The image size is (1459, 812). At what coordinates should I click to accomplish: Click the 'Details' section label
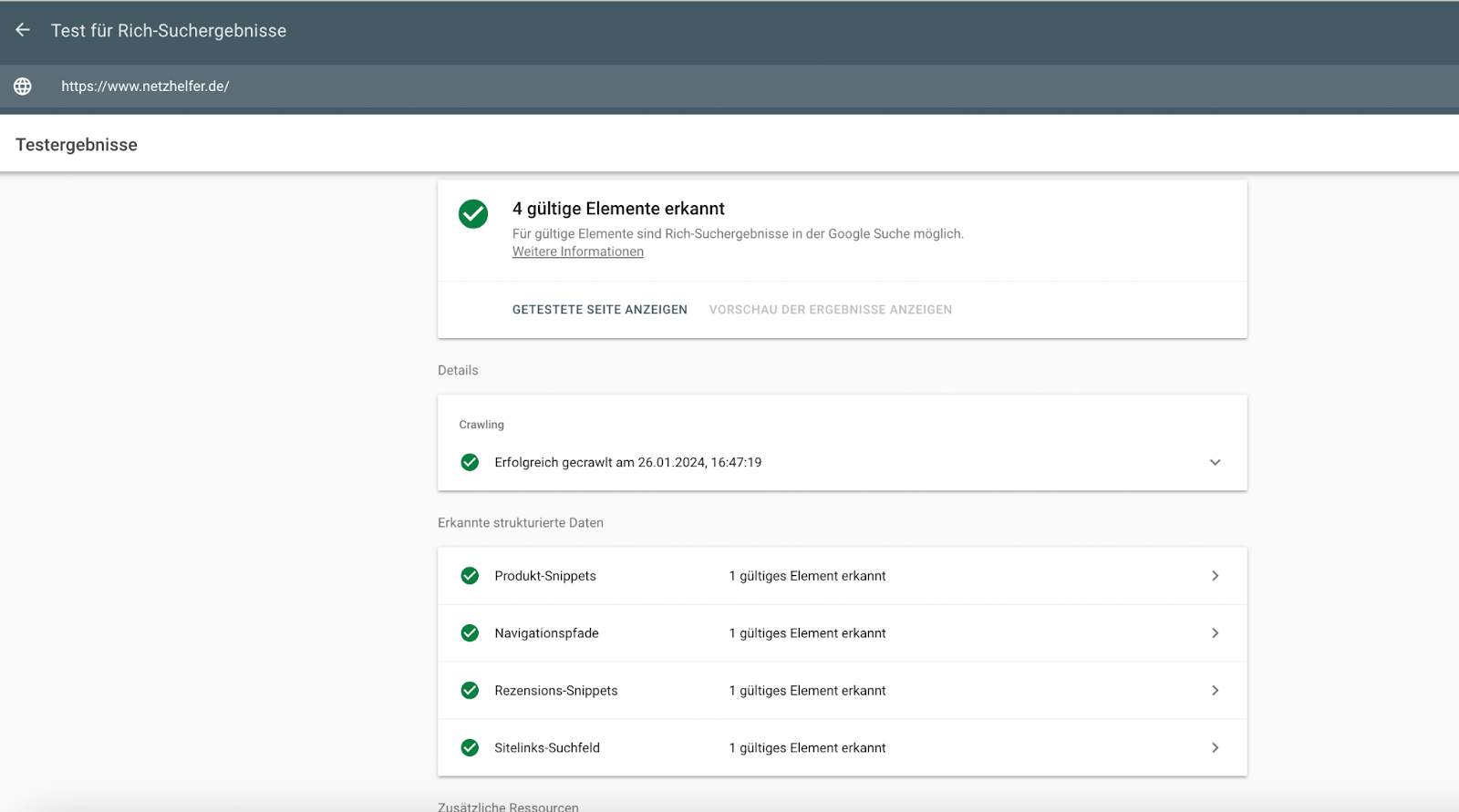(x=458, y=370)
